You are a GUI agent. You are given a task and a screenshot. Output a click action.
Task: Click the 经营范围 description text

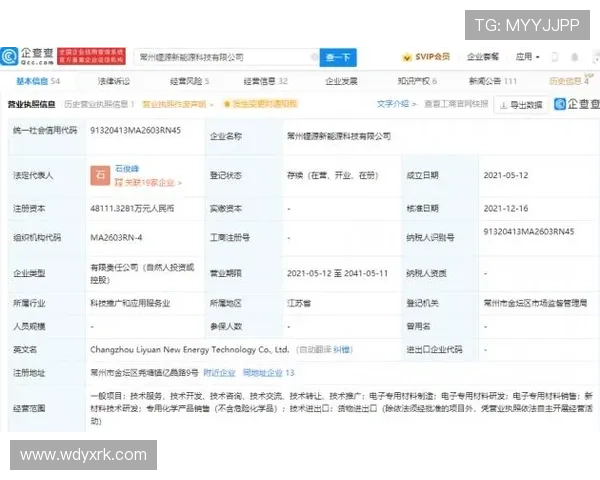click(x=341, y=408)
